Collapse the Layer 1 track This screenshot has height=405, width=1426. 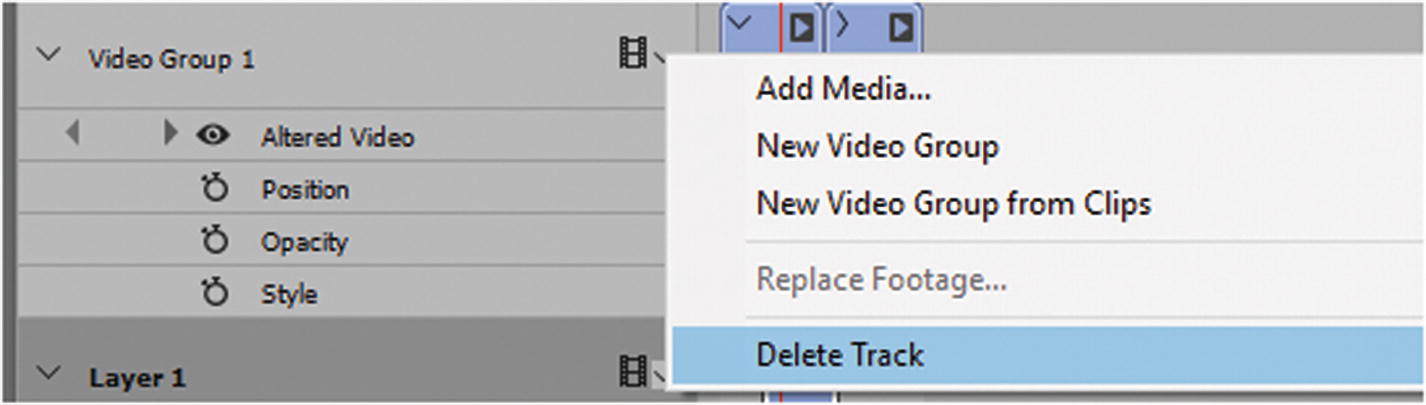point(48,375)
